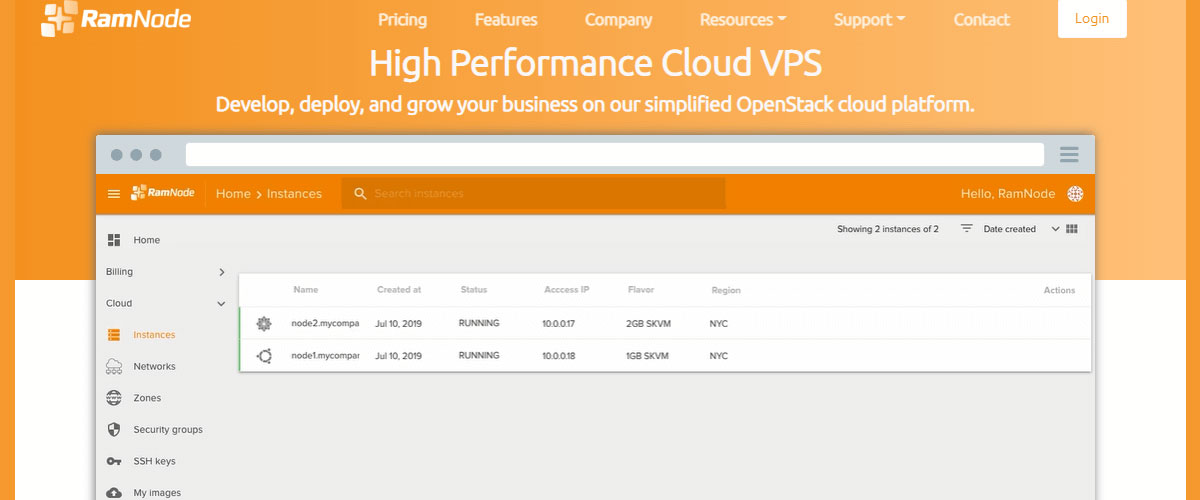Screen dimensions: 1200x500
Task: Click the Region column header
Action: point(726,291)
